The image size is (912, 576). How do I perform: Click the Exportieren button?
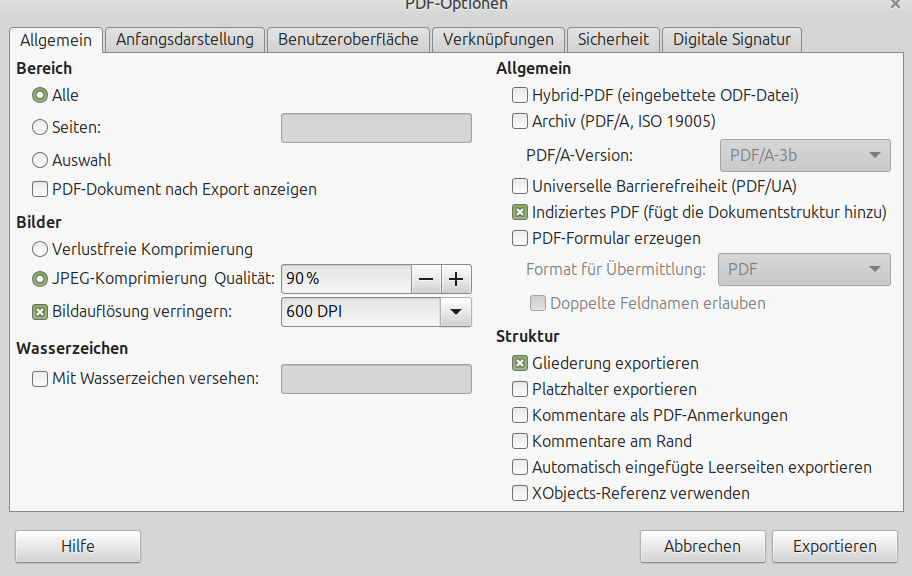point(834,546)
